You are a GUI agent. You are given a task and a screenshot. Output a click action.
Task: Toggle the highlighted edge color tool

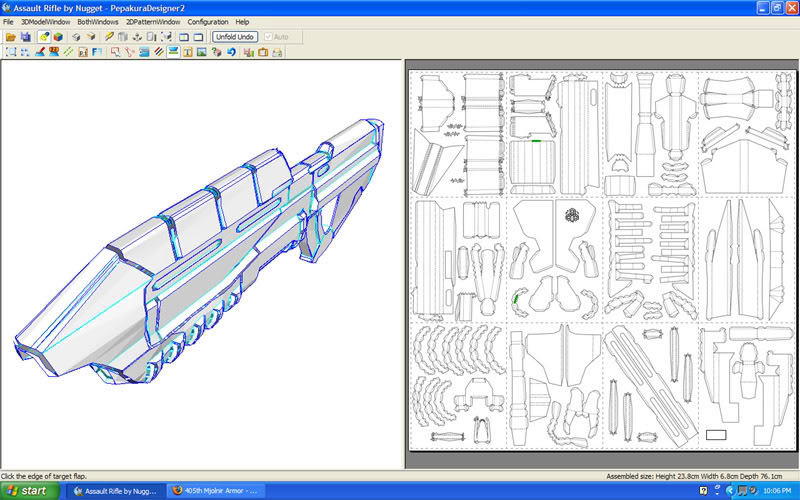[173, 52]
